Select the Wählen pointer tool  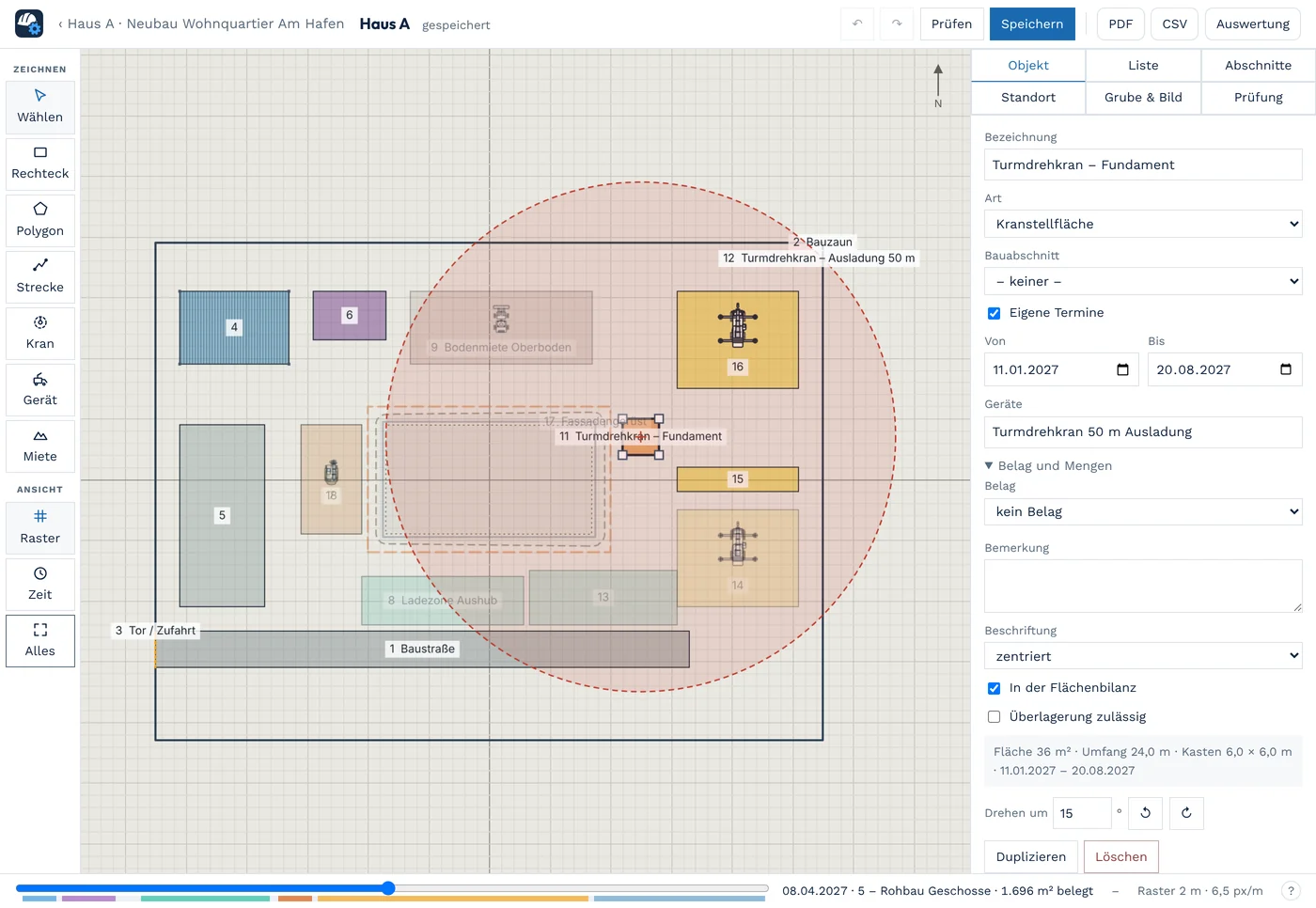tap(40, 107)
